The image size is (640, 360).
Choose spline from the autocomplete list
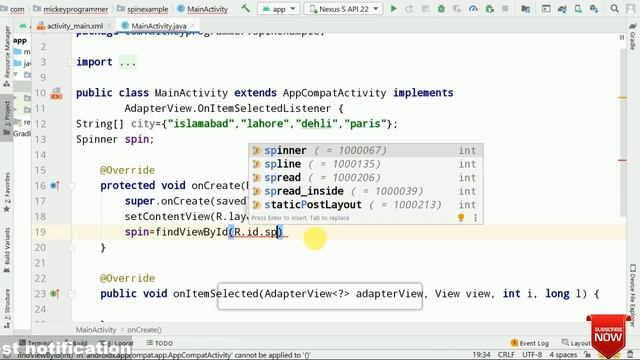[x=365, y=164]
